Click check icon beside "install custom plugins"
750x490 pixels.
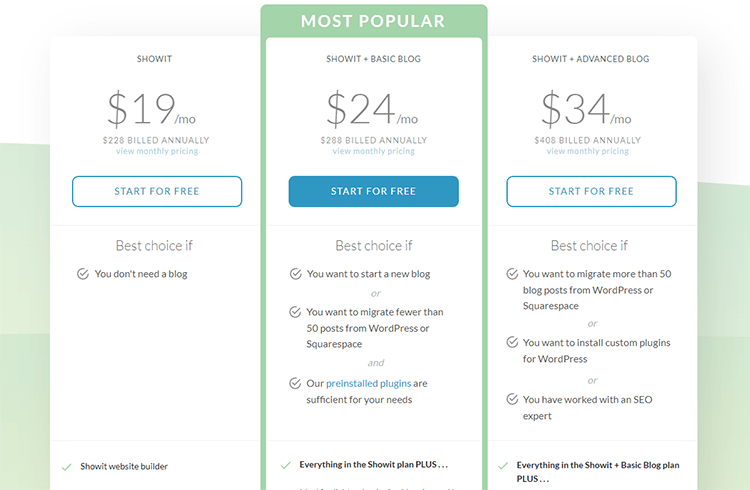(x=512, y=343)
